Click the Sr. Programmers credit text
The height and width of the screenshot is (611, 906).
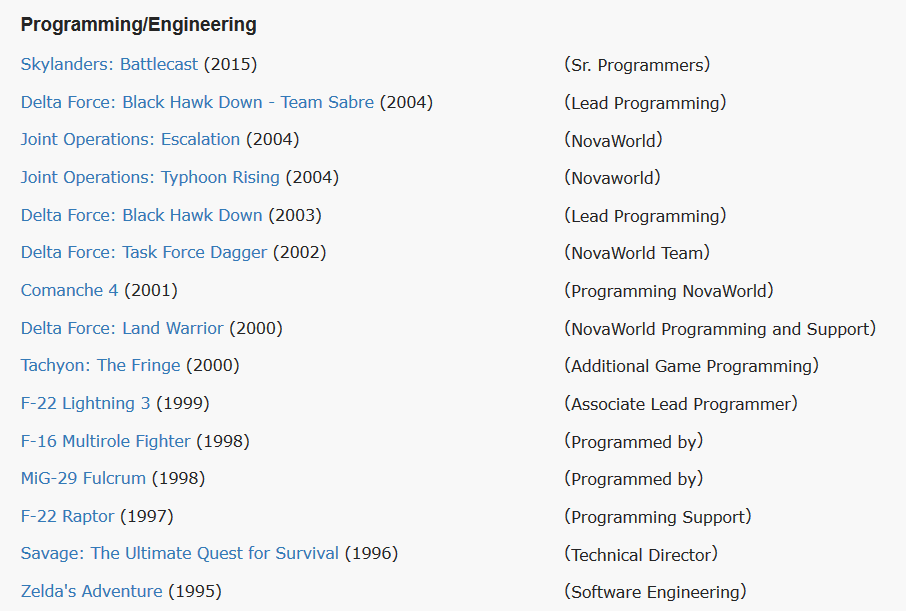point(637,65)
